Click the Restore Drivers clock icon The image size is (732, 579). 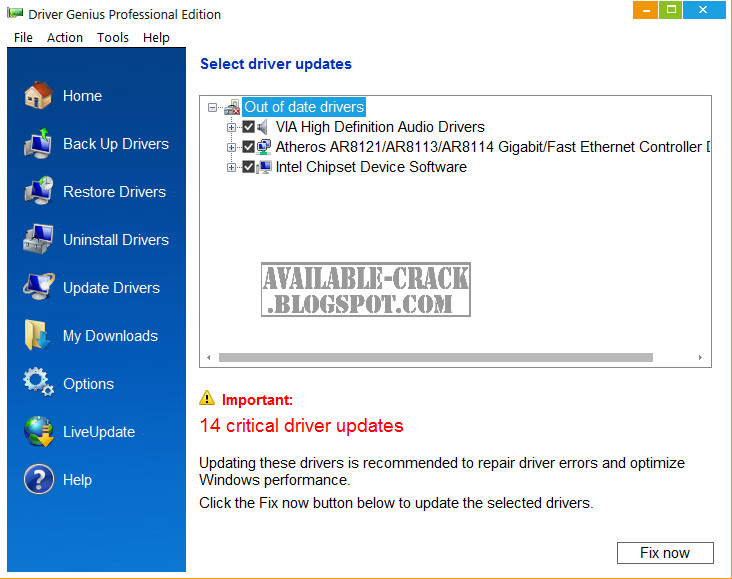(38, 191)
